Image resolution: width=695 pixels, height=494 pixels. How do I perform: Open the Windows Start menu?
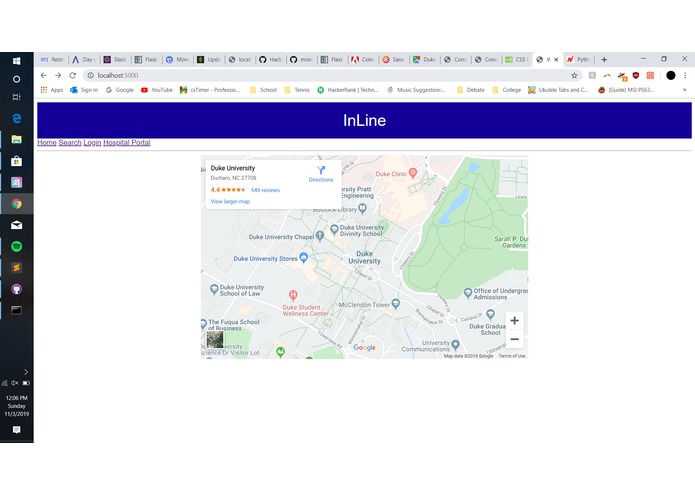(x=16, y=61)
